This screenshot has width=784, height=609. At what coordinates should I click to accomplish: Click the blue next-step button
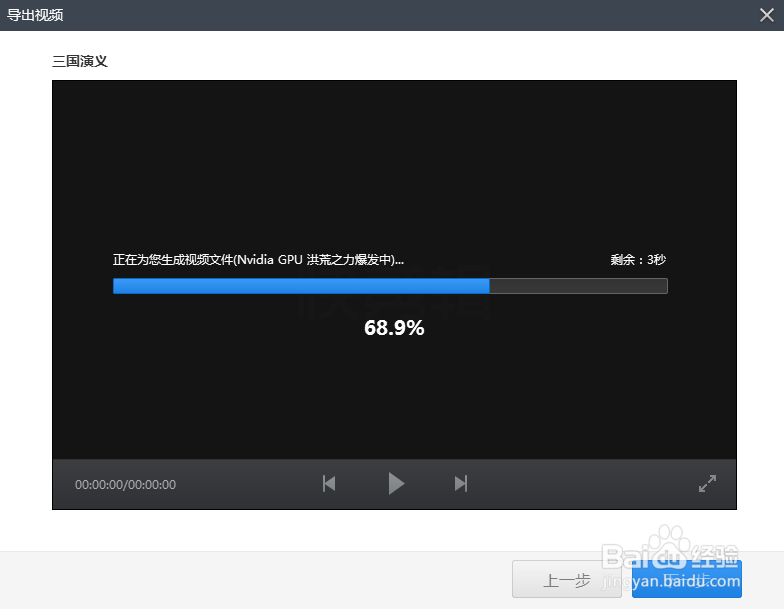(x=686, y=579)
